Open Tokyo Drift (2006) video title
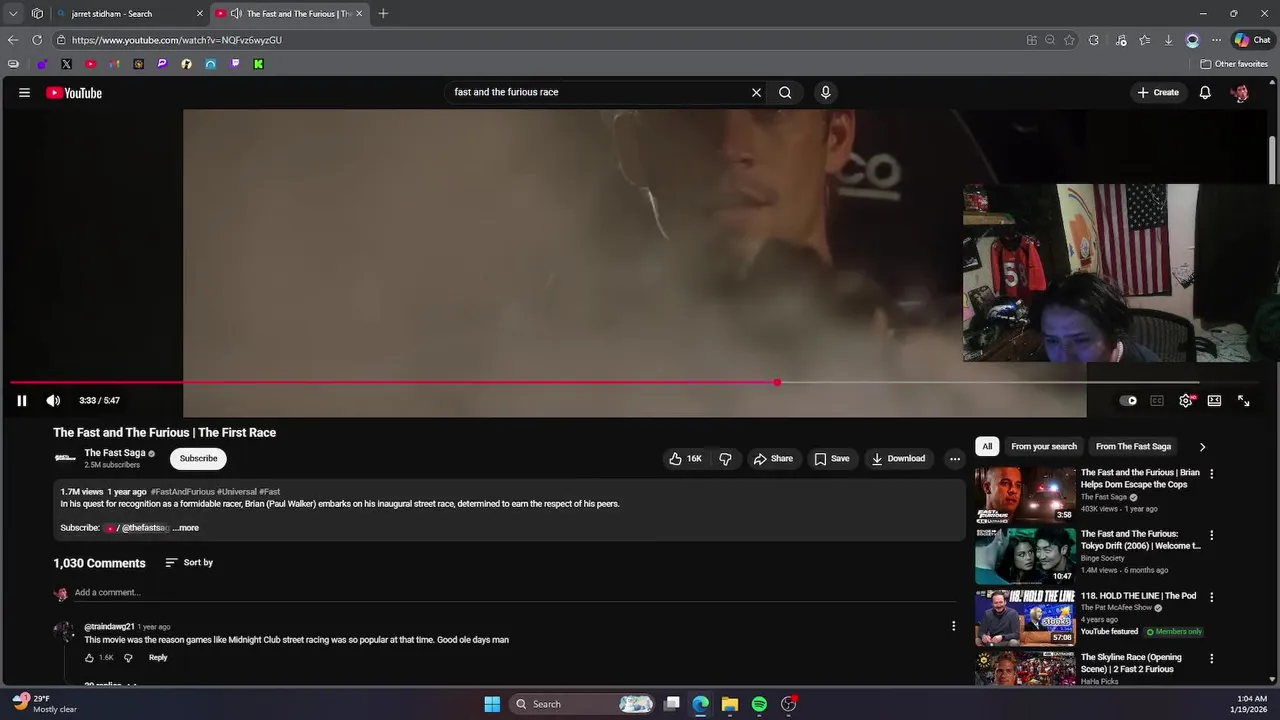Screen dimensions: 1280x720 (x=1140, y=540)
